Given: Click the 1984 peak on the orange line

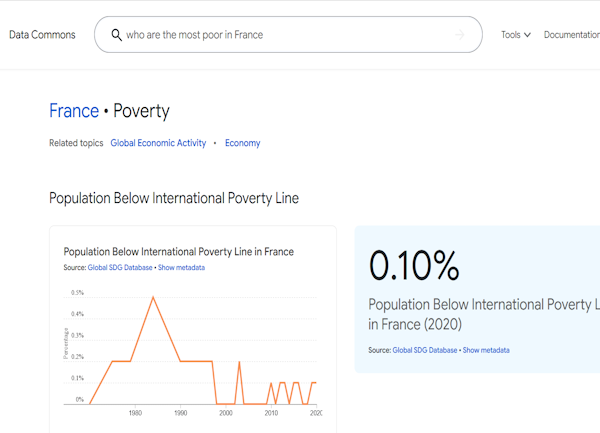Looking at the screenshot, I should point(153,297).
